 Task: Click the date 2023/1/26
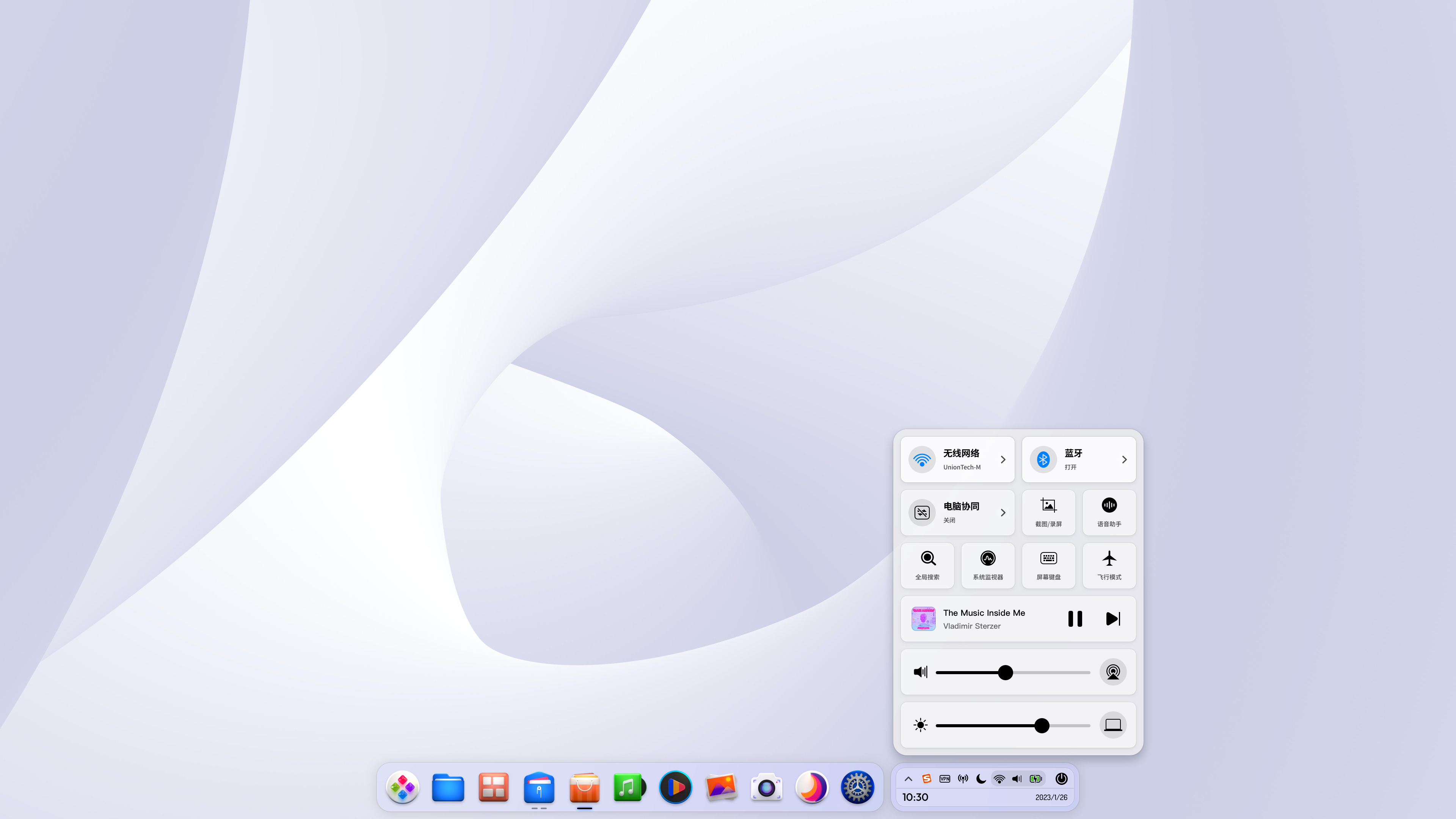click(x=1051, y=797)
